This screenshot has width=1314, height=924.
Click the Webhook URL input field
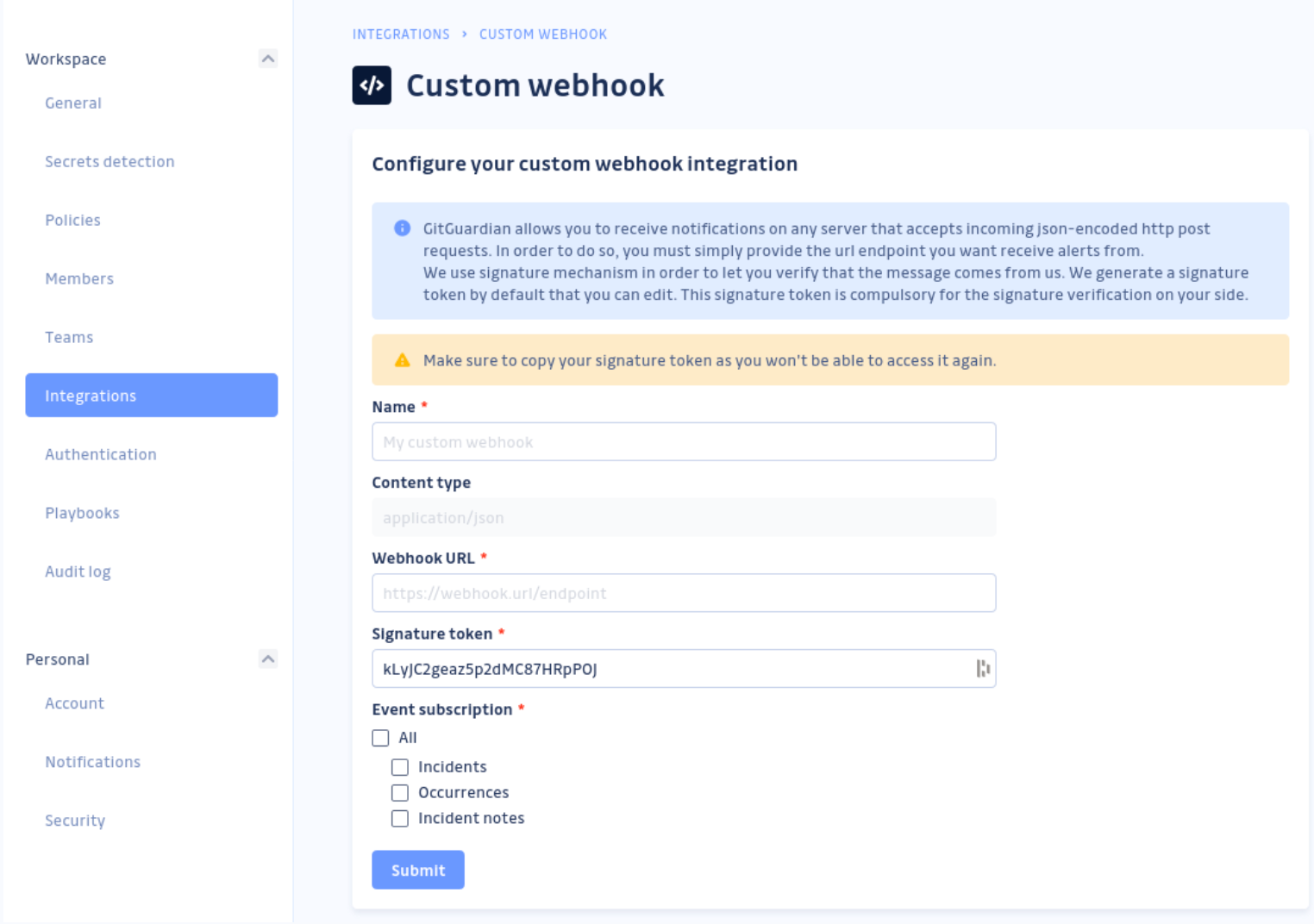coord(684,593)
